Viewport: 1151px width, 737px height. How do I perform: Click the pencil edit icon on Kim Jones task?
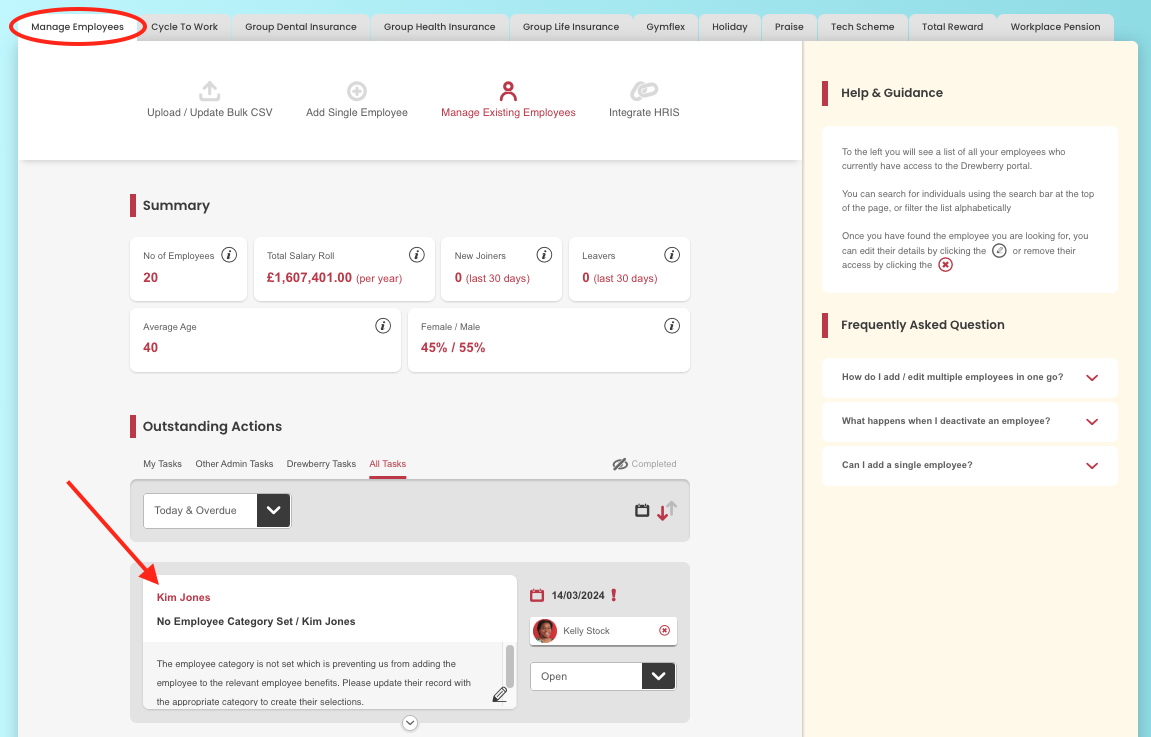500,694
